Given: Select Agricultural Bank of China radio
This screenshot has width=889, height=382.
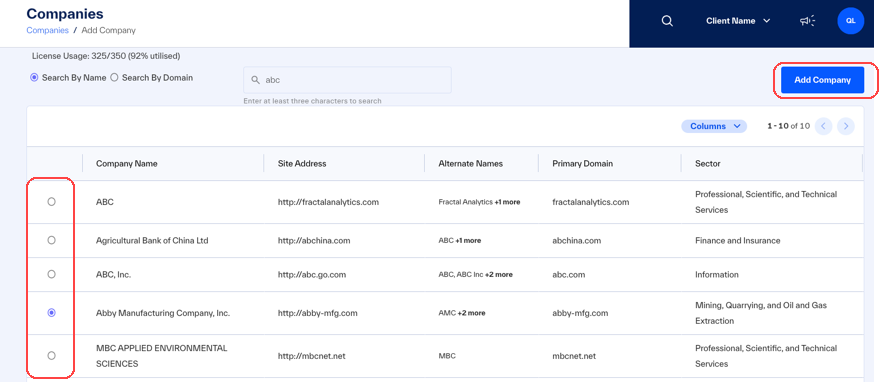Looking at the screenshot, I should (x=52, y=240).
